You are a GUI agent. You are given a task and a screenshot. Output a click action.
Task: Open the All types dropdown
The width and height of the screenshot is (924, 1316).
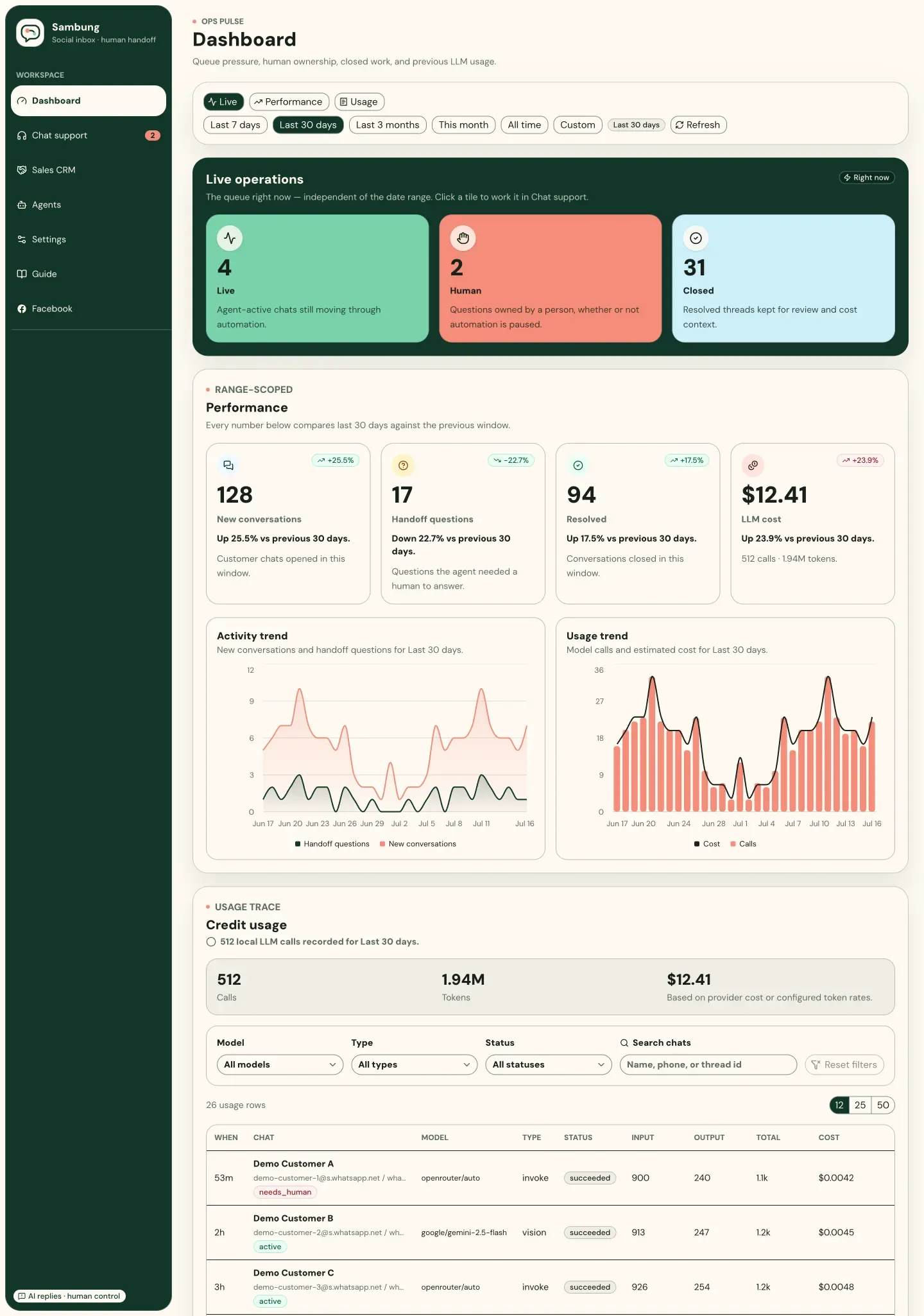pyautogui.click(x=415, y=1064)
